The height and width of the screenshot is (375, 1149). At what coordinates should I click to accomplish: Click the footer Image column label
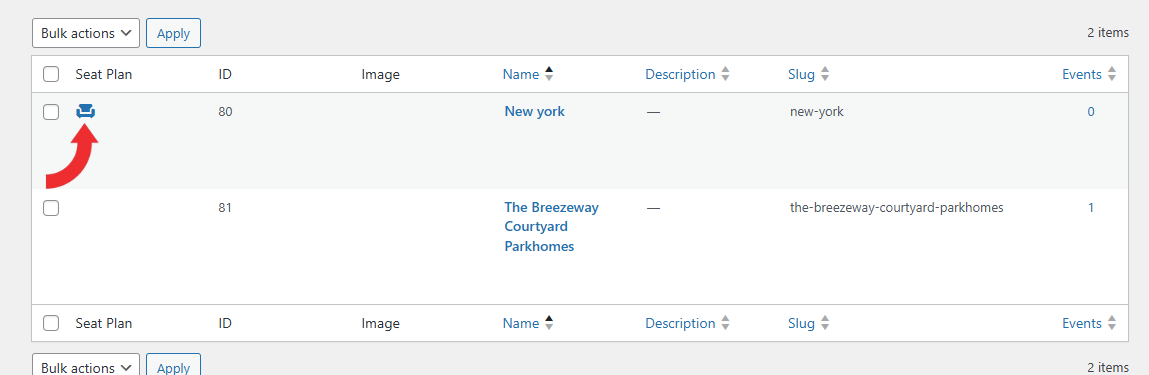click(x=381, y=323)
